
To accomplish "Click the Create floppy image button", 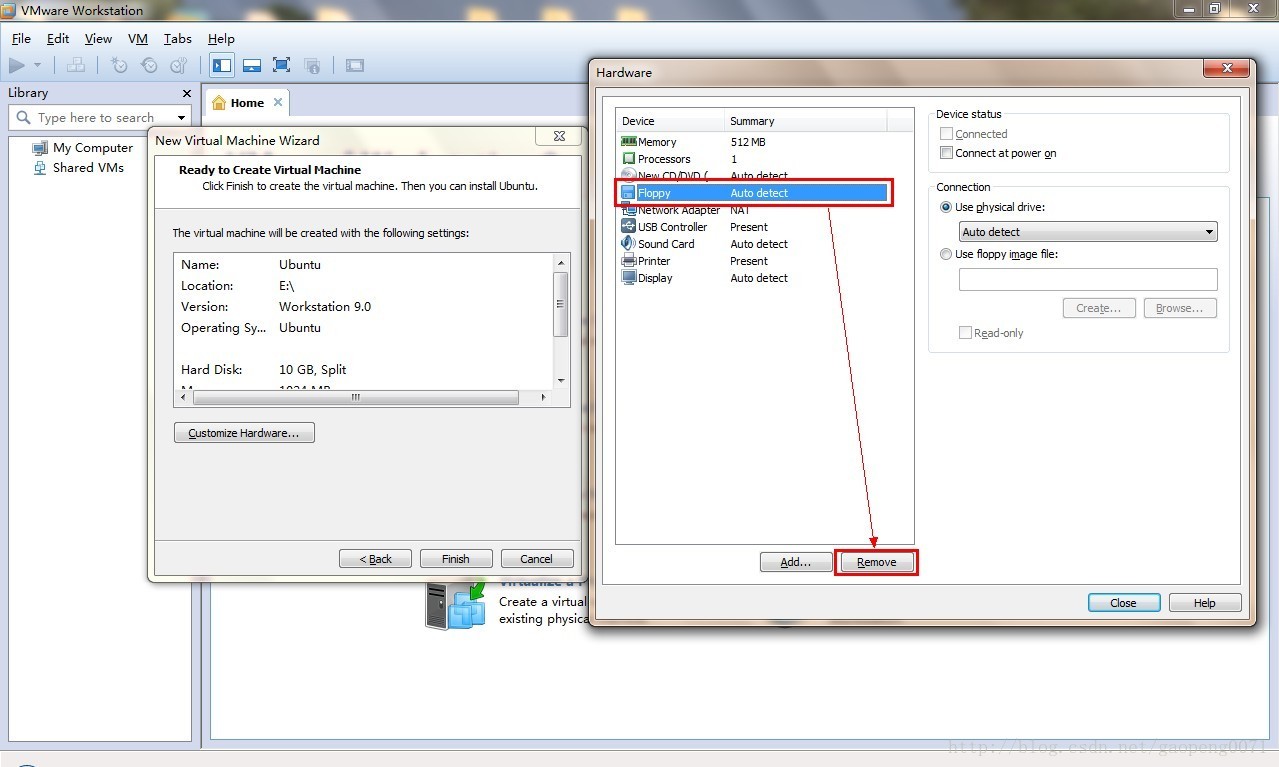I will (x=1099, y=308).
